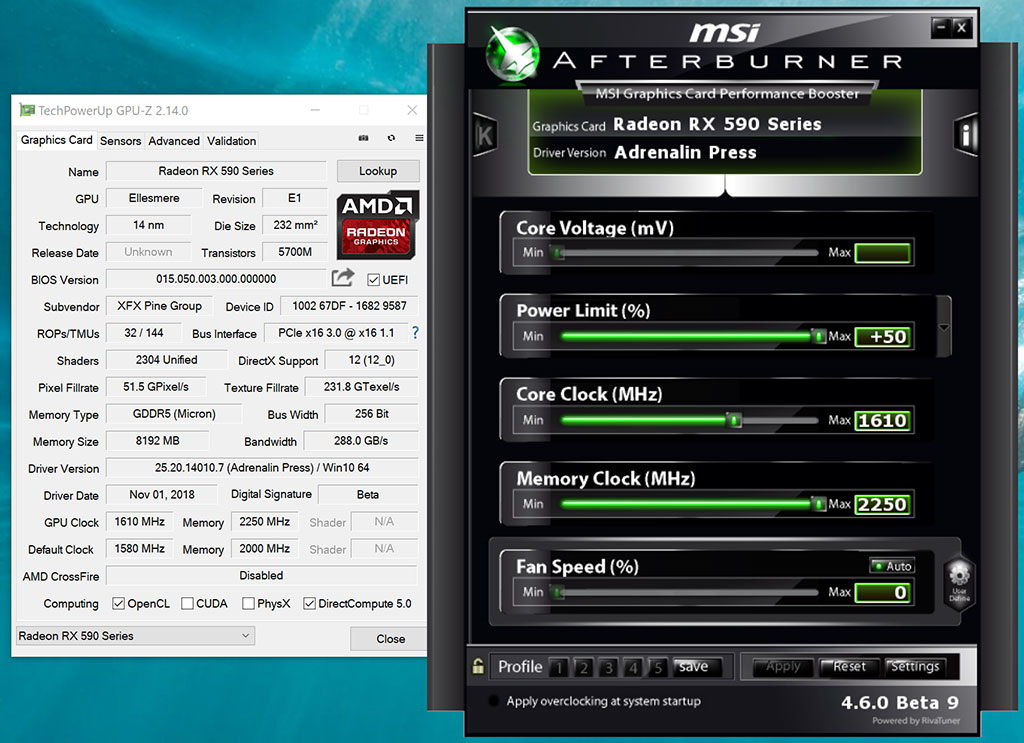Screen dimensions: 1024x743
Task: Select Afterburner profile slot 4
Action: pos(633,667)
